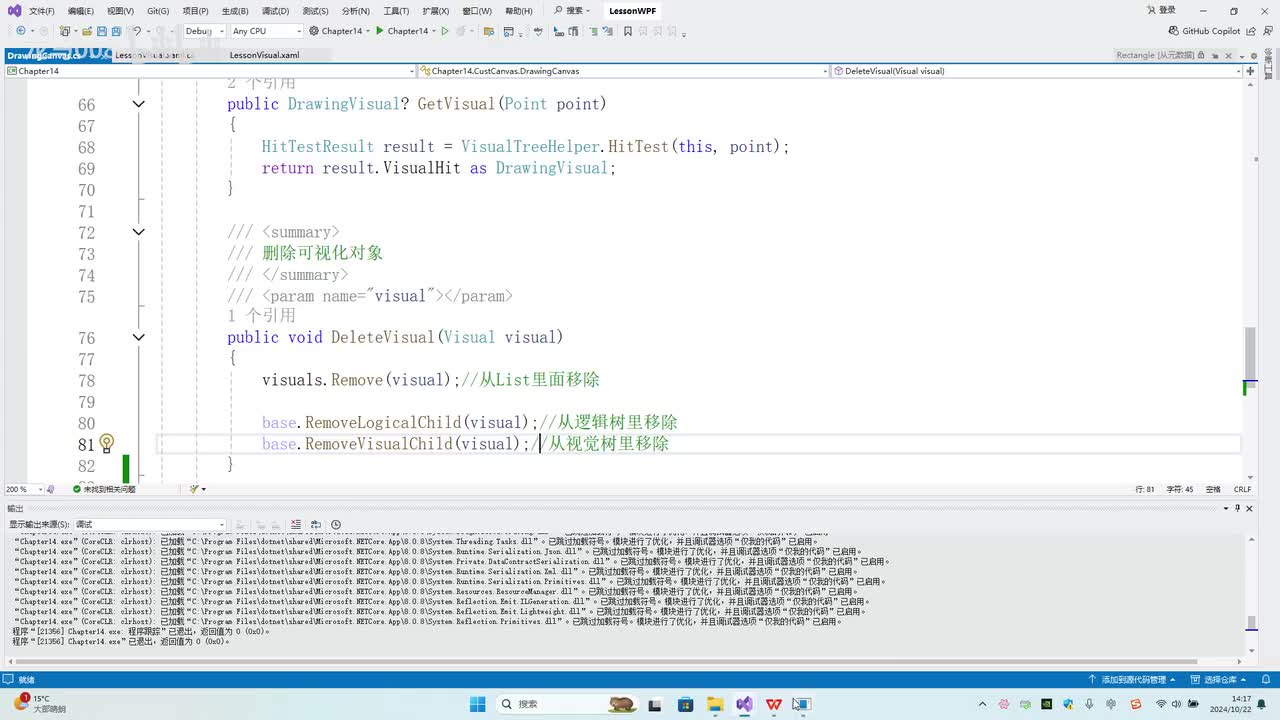Click the split editor plus icon

1249,71
